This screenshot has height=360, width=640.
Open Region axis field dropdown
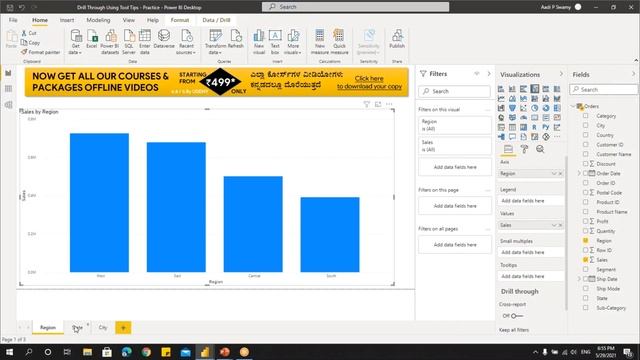click(554, 173)
